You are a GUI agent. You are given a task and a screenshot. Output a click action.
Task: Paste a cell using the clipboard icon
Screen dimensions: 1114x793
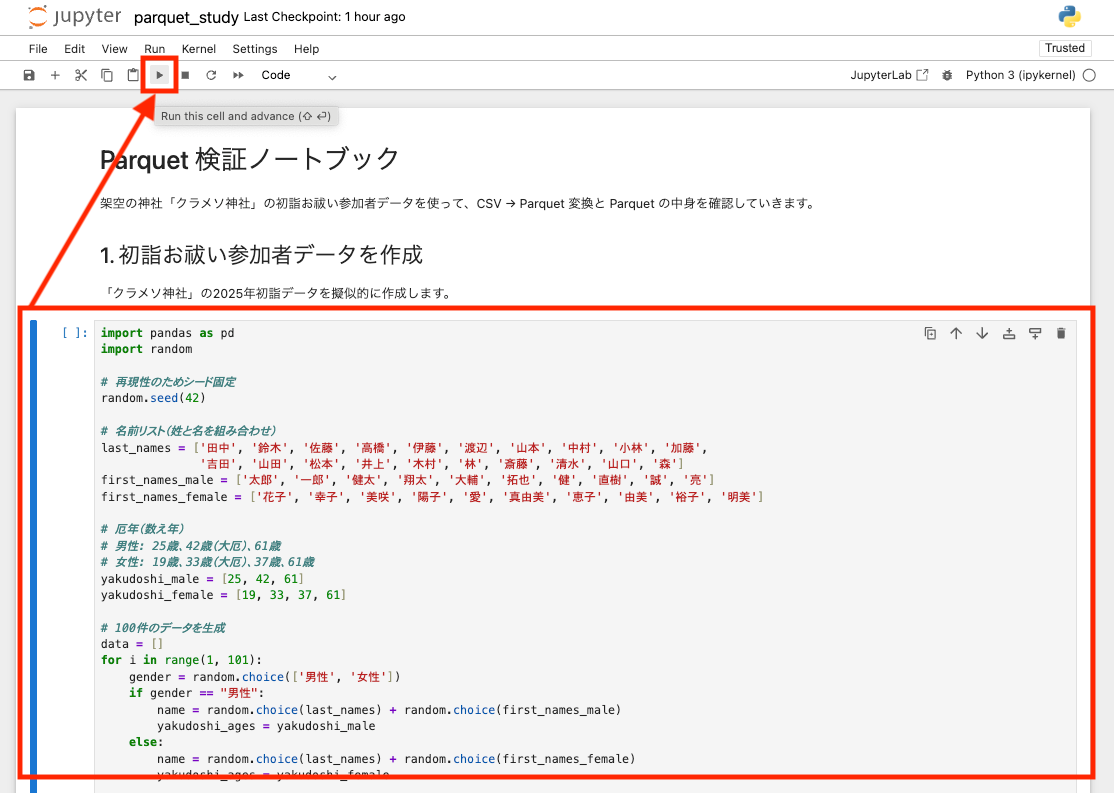[133, 74]
